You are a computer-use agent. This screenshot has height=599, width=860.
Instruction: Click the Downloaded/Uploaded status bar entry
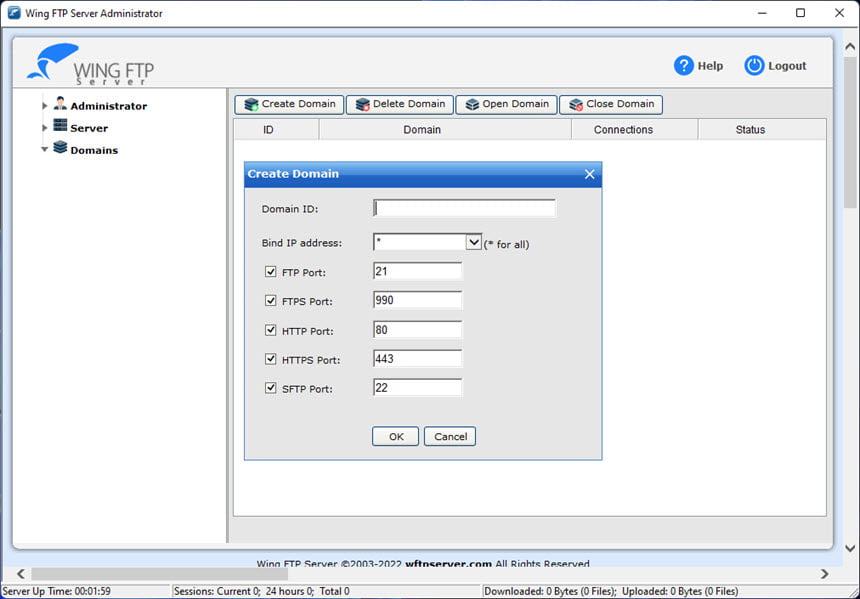611,592
